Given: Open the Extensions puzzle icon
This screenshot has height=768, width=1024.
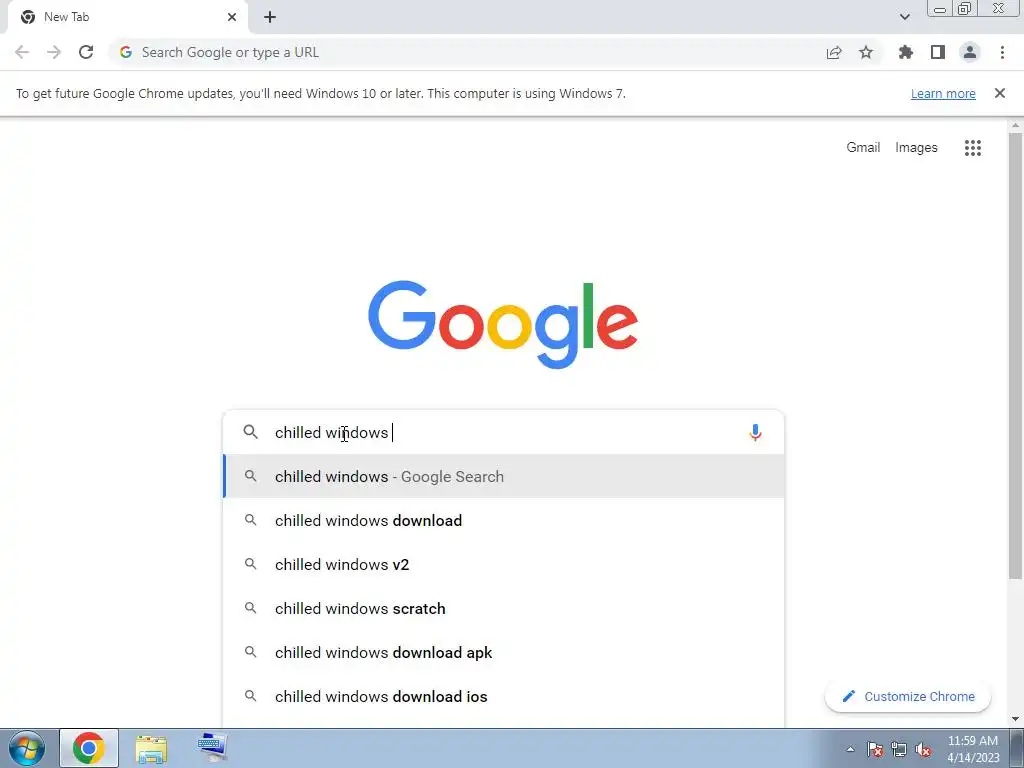Looking at the screenshot, I should pyautogui.click(x=906, y=52).
